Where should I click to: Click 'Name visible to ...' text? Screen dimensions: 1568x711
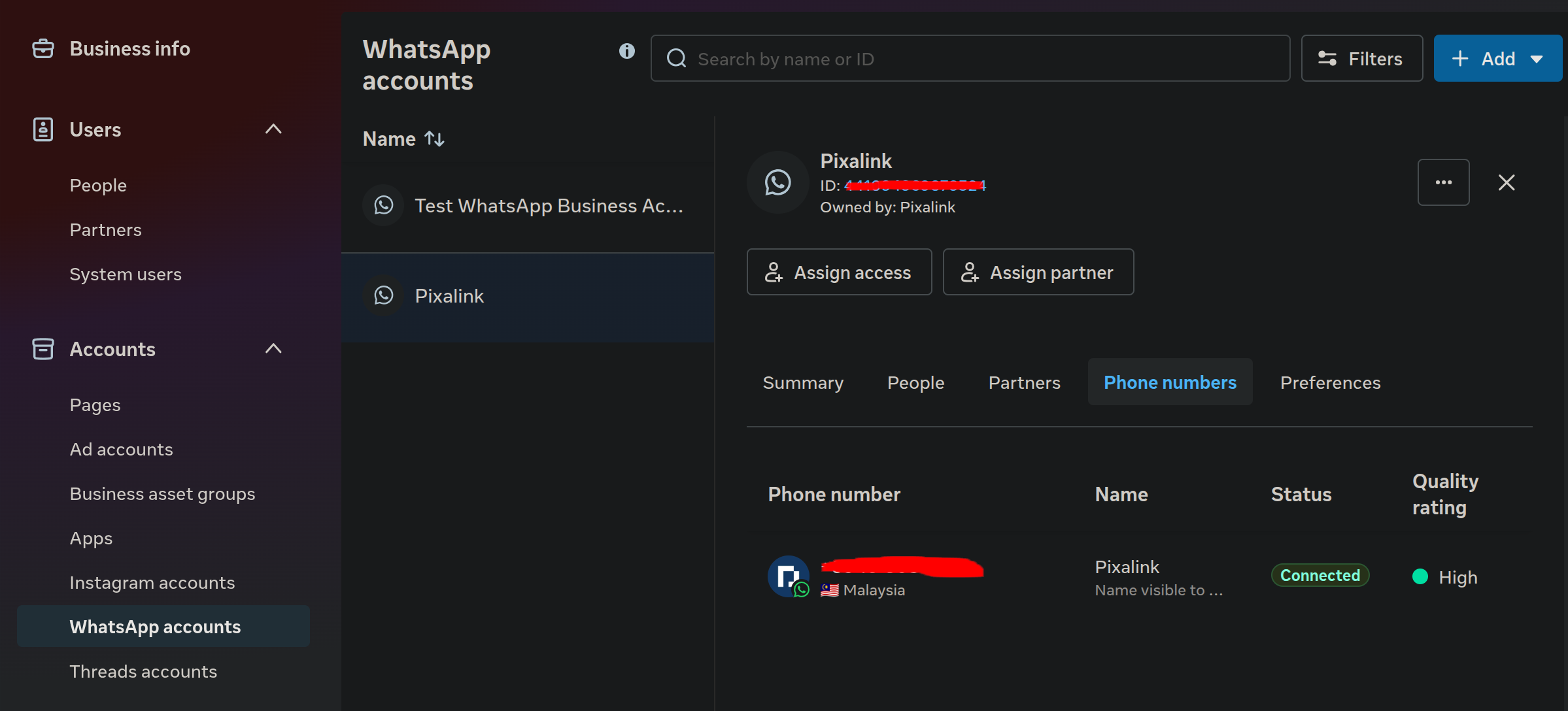[x=1159, y=590]
